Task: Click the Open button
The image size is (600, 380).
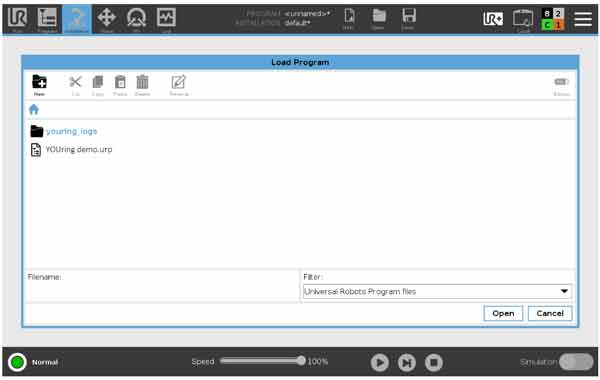Action: pyautogui.click(x=503, y=313)
